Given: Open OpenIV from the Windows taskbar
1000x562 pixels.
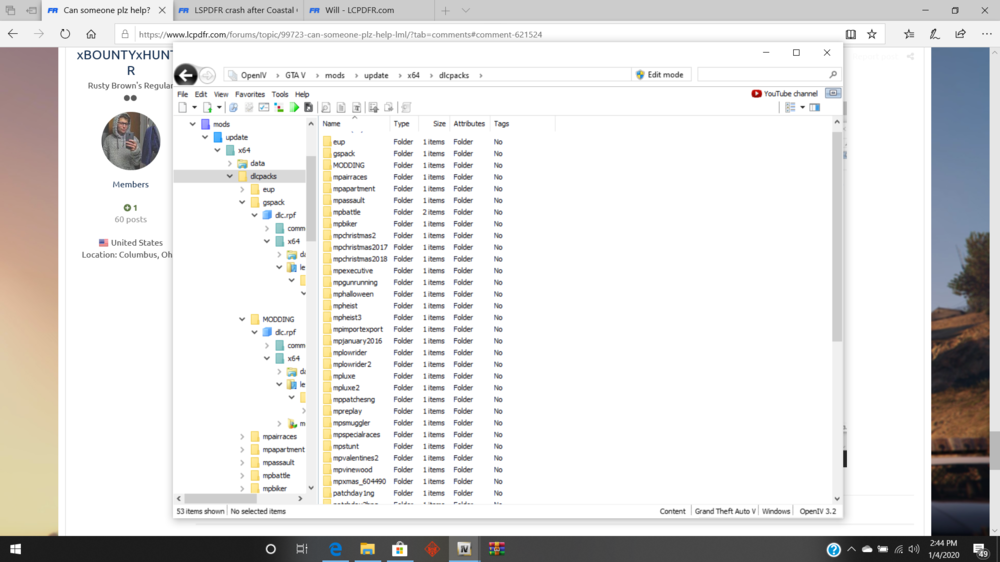Looking at the screenshot, I should tap(464, 549).
